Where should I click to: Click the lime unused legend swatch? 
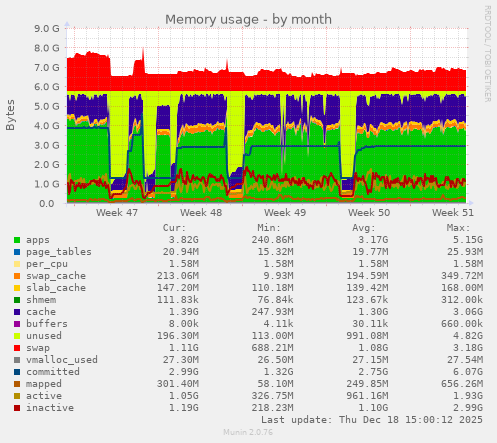17,336
